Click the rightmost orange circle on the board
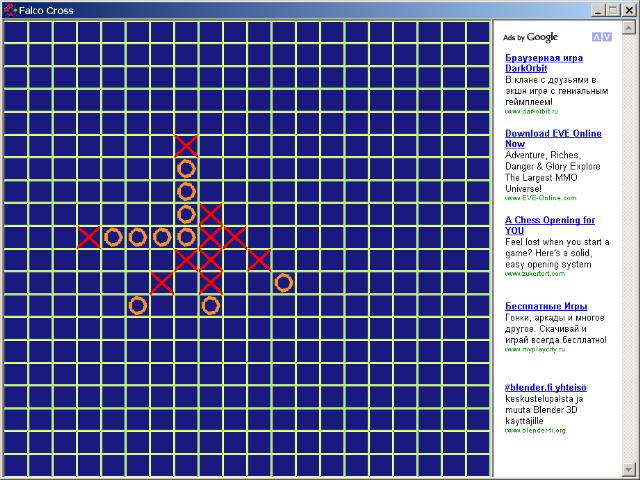 (284, 283)
